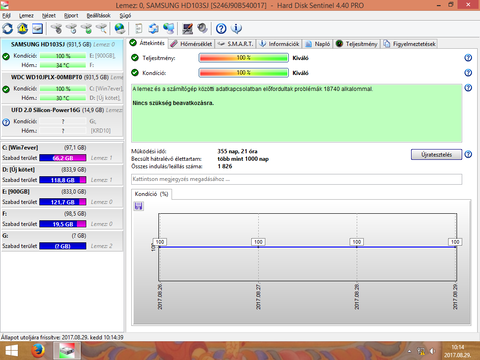This screenshot has height=360, width=480.
Task: Click the question mark icon of Silicon-Power disk
Action: (x=6, y=122)
